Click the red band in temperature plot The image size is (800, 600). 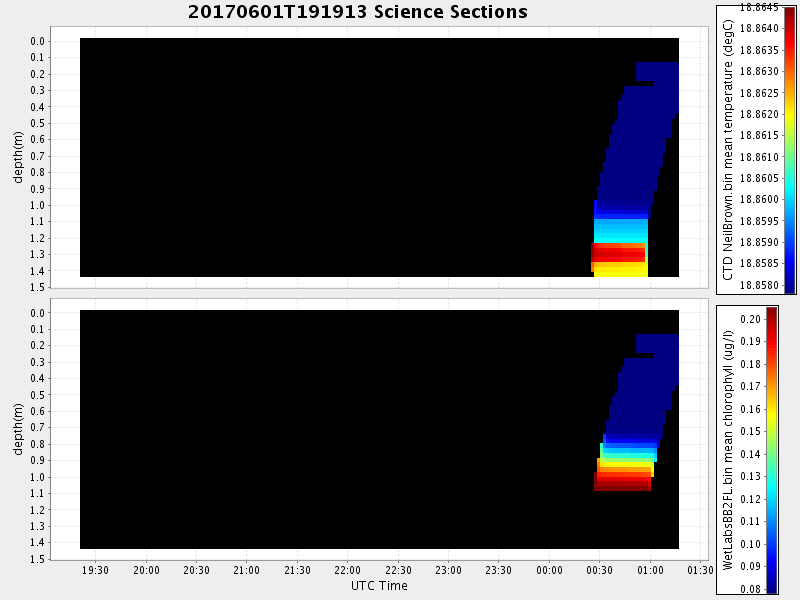pyautogui.click(x=619, y=253)
